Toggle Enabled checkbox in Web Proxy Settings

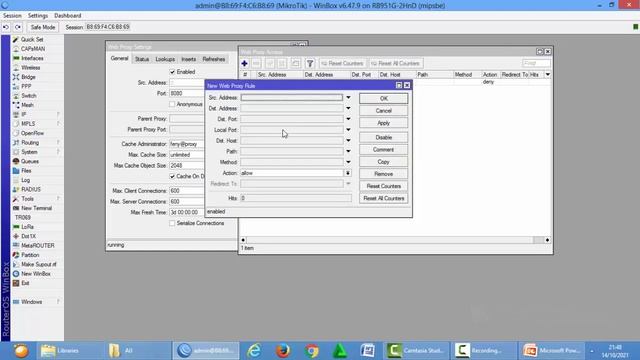(172, 72)
